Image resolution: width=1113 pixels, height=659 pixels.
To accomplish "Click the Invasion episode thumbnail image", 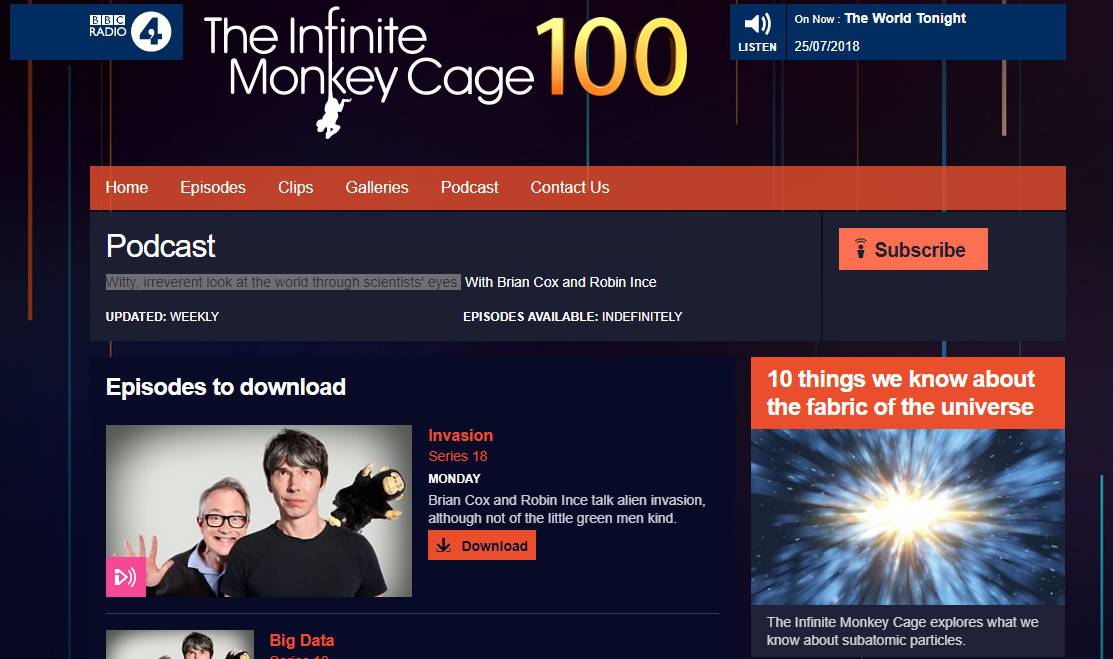I will 258,511.
